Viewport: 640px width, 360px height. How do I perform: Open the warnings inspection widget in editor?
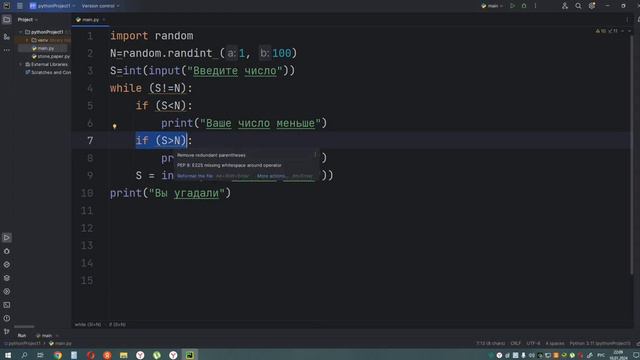pyautogui.click(x=608, y=31)
